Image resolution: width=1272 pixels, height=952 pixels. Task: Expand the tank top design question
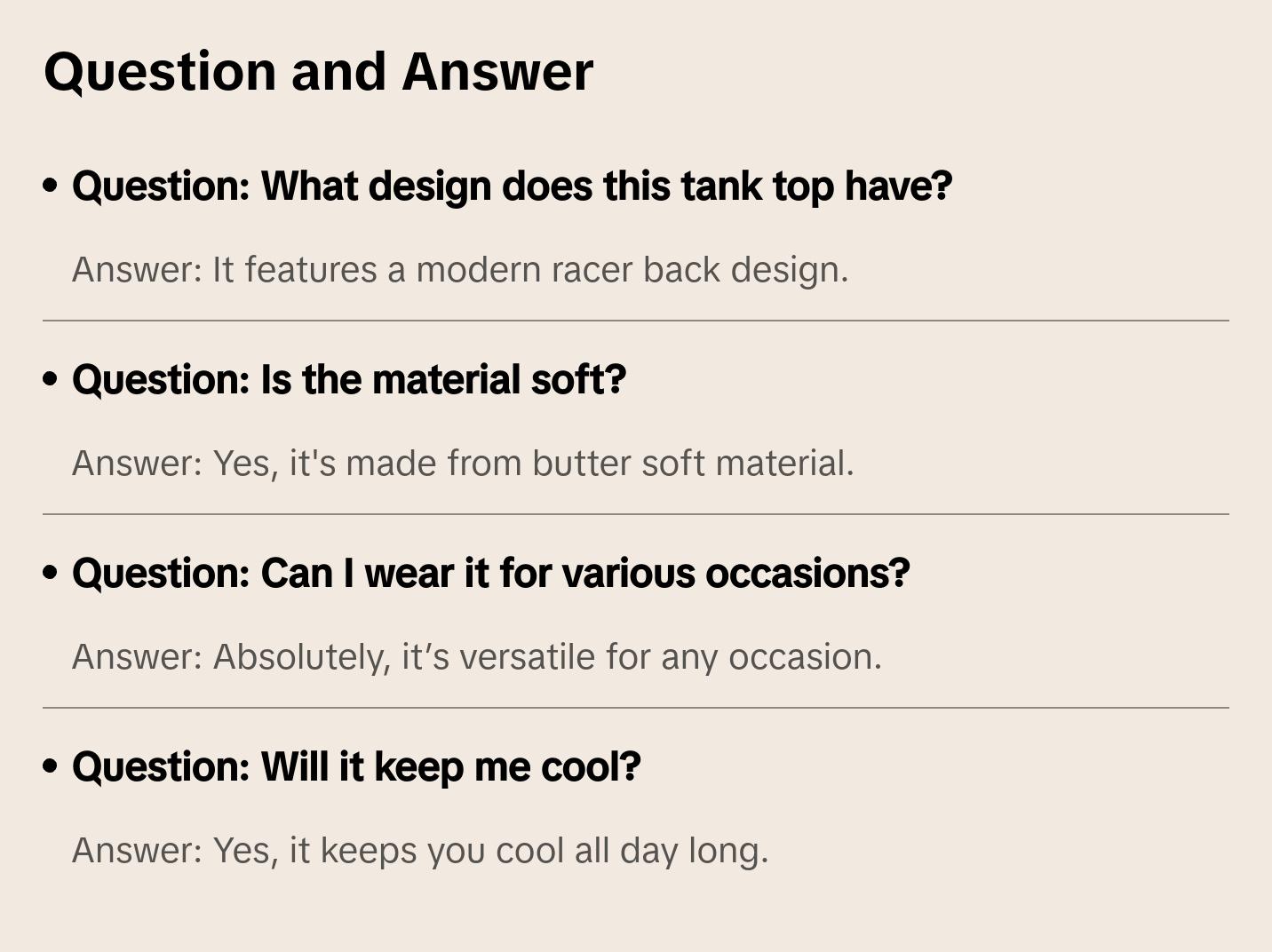pos(512,186)
